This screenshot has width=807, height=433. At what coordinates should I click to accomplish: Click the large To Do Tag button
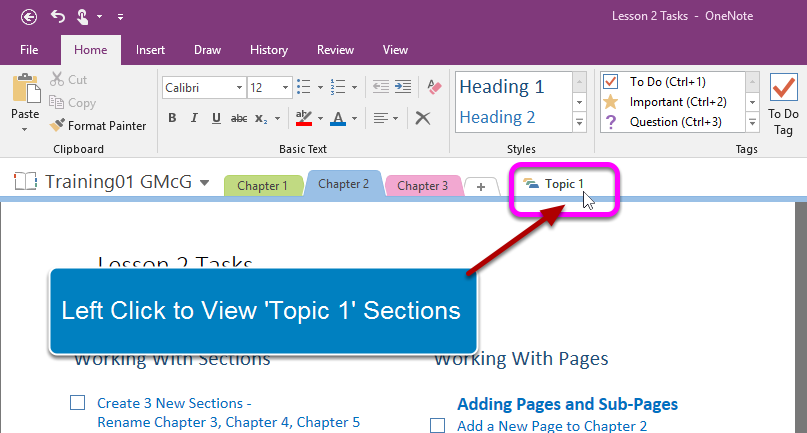click(783, 105)
